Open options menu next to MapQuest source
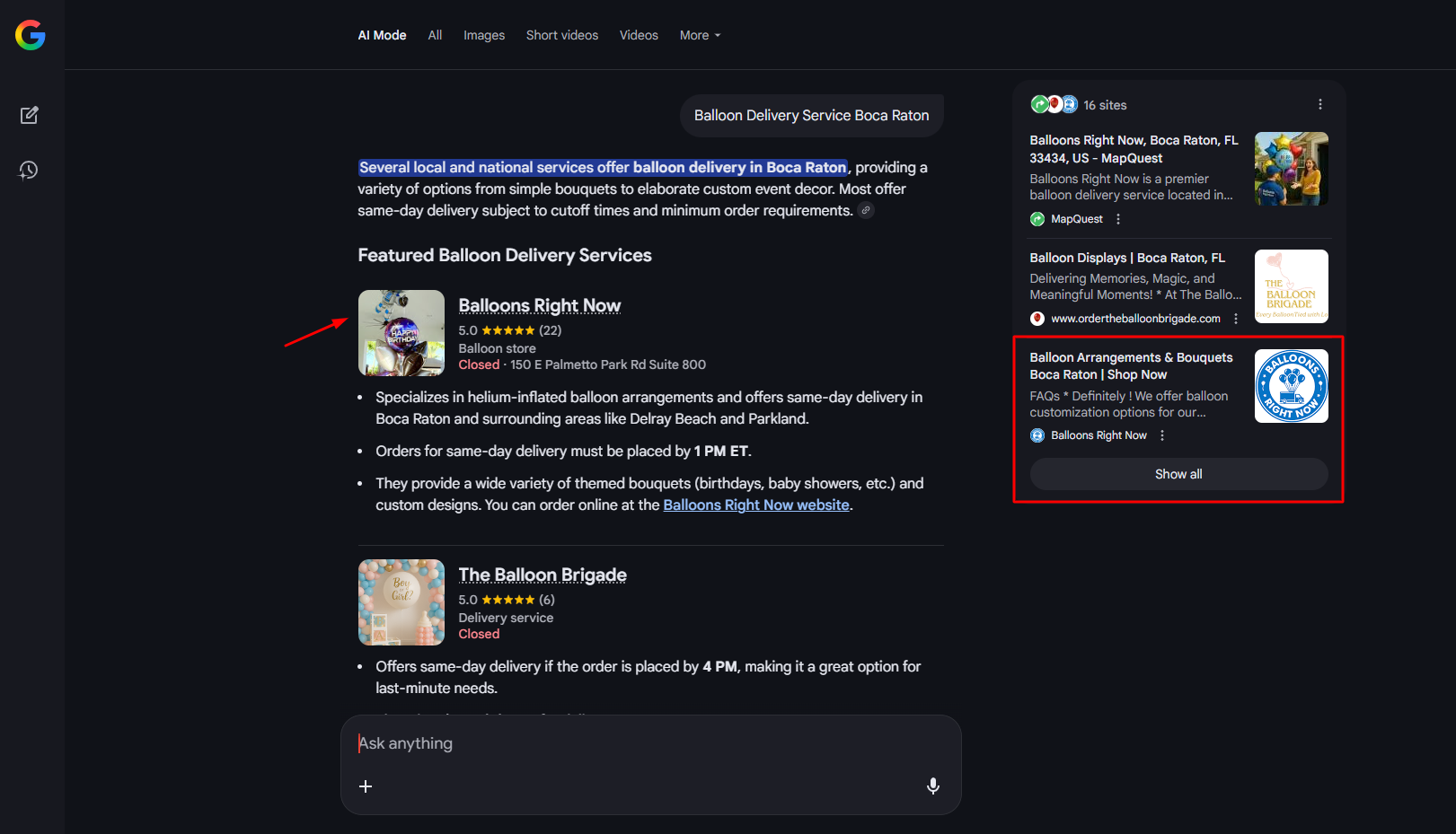Screen dimensions: 1456x834 [x=1117, y=219]
